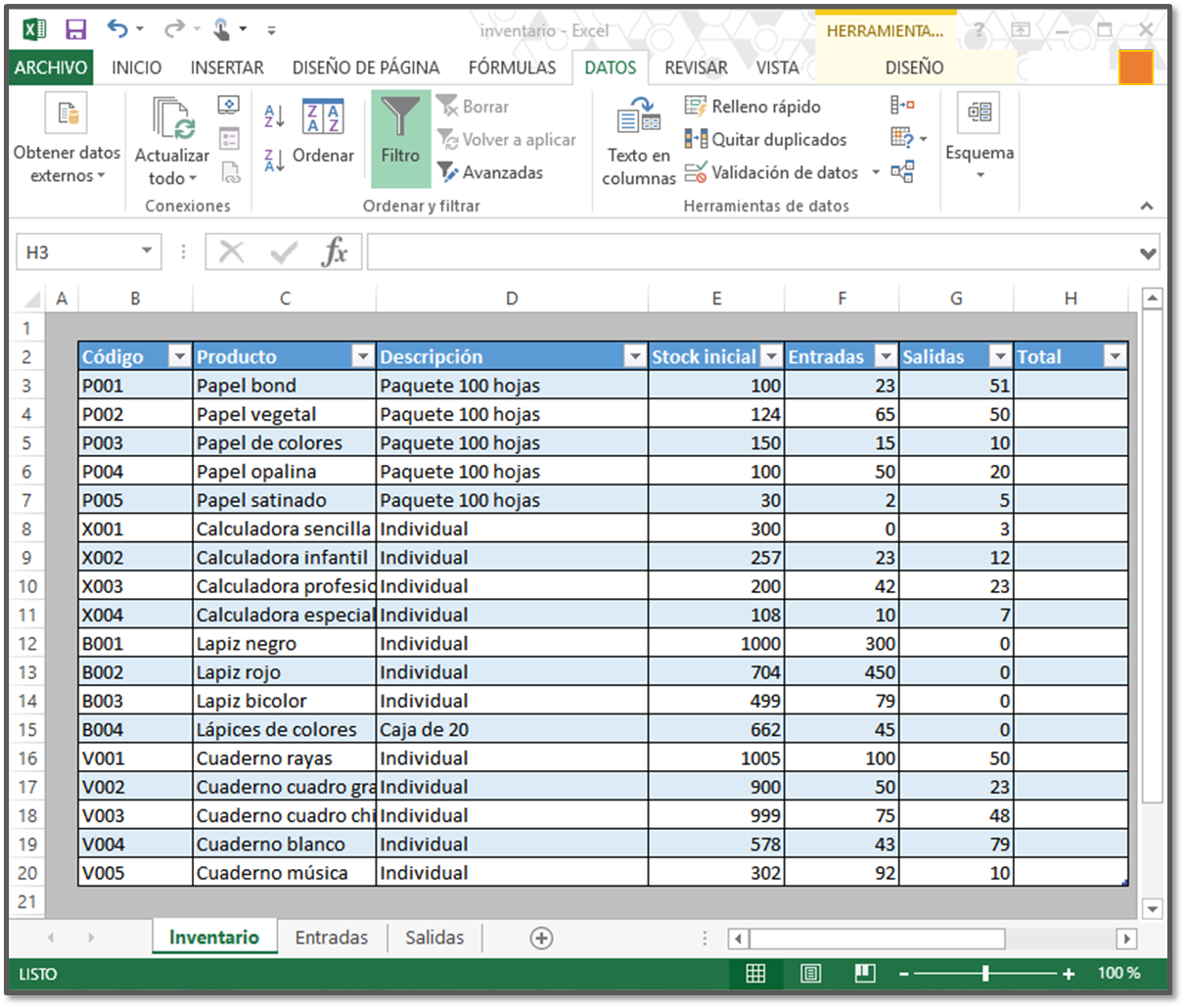This screenshot has height=1008, width=1185.
Task: Save the workbook with the disk icon
Action: point(75,30)
